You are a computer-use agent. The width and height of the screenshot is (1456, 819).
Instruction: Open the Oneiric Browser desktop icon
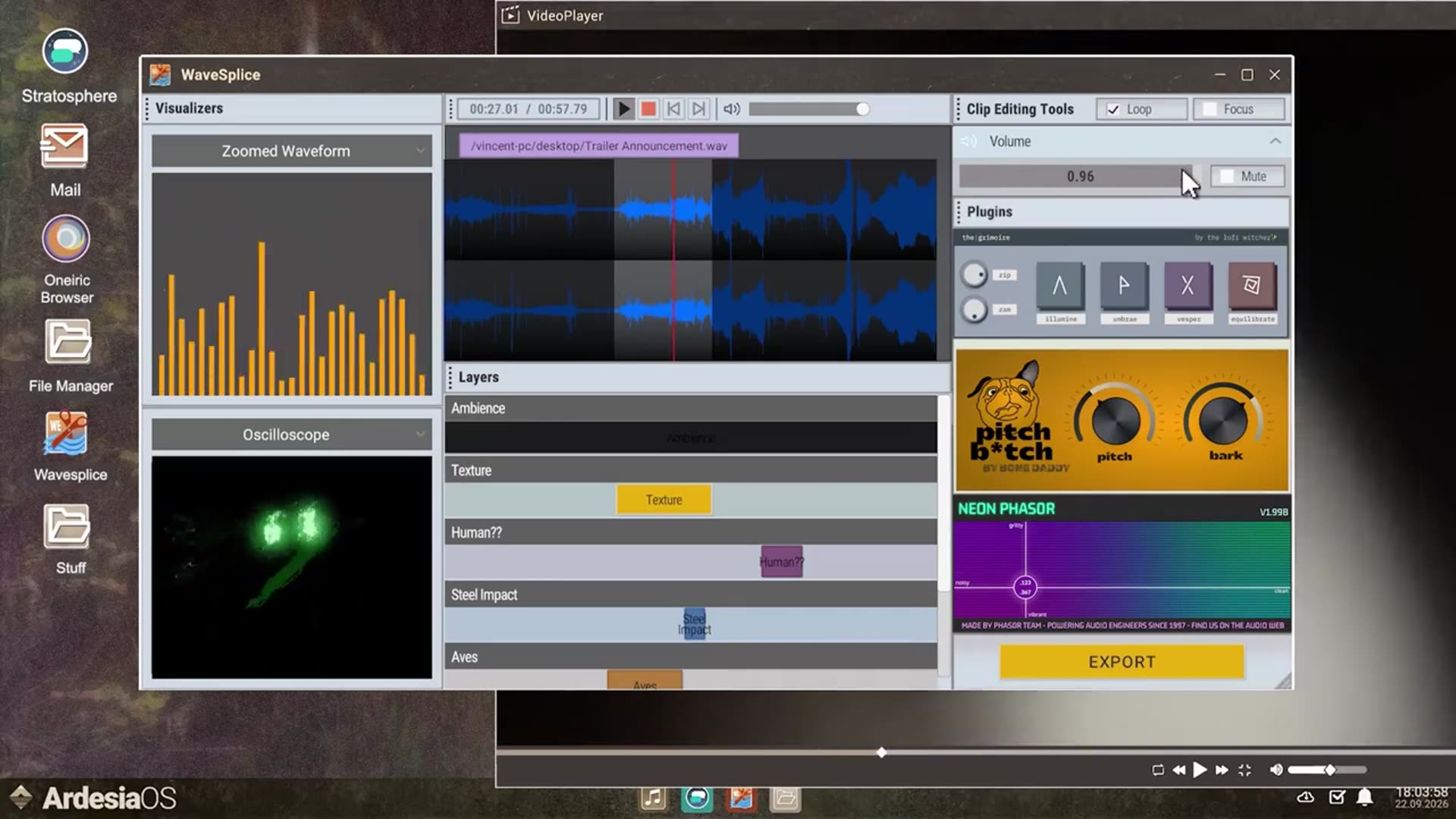(66, 260)
